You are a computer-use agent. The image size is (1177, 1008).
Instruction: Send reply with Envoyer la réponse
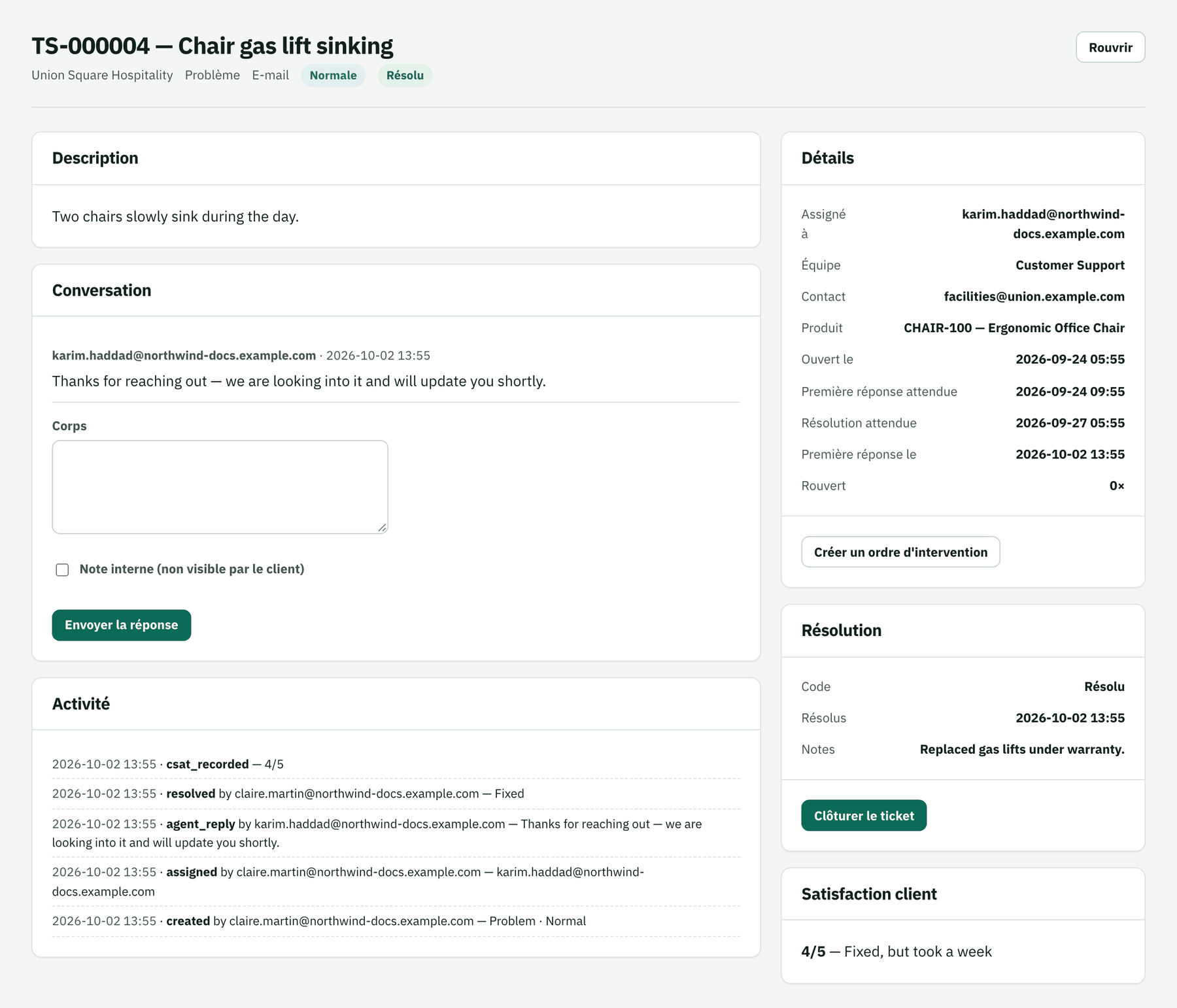click(x=122, y=625)
